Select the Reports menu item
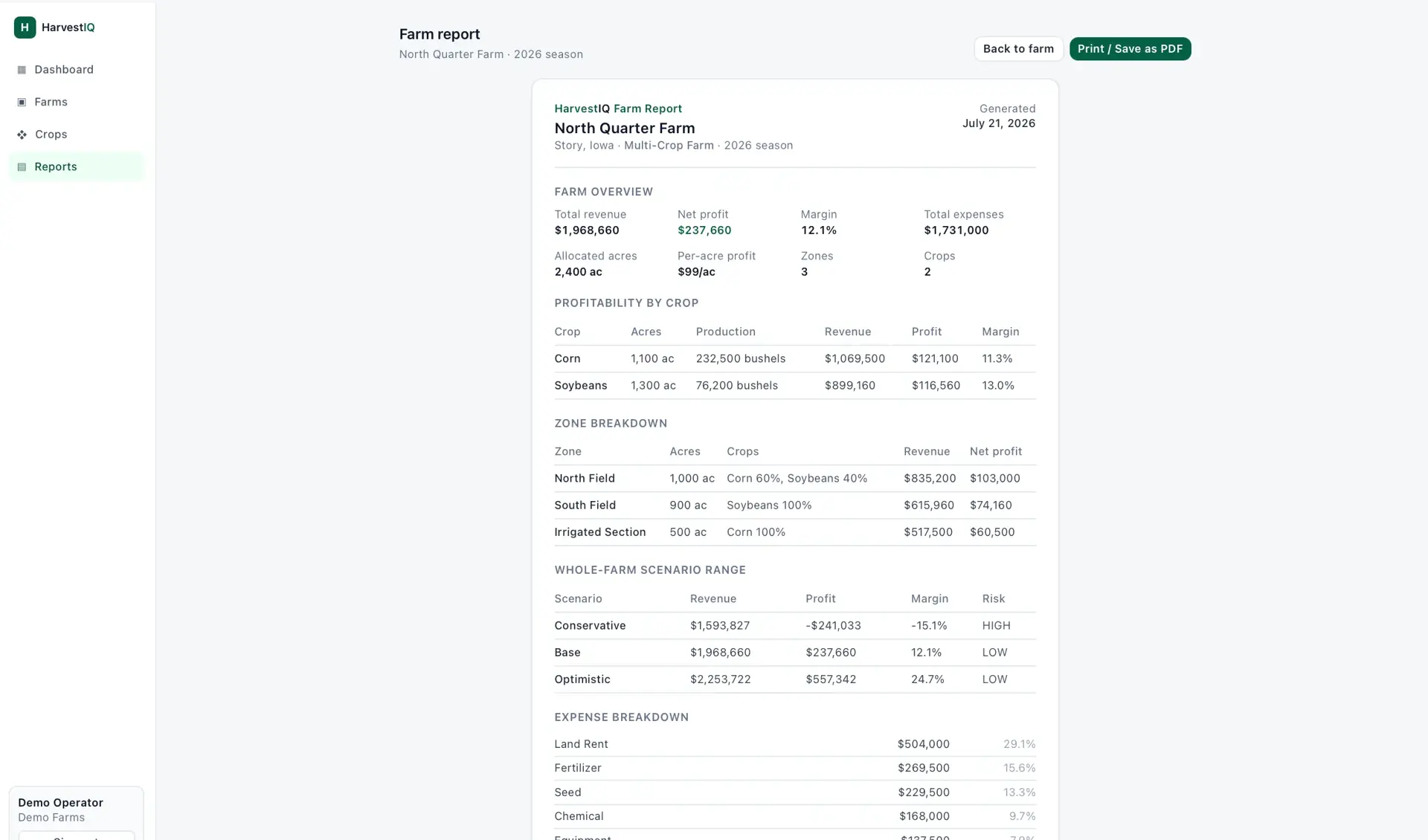The image size is (1428, 840). [76, 167]
